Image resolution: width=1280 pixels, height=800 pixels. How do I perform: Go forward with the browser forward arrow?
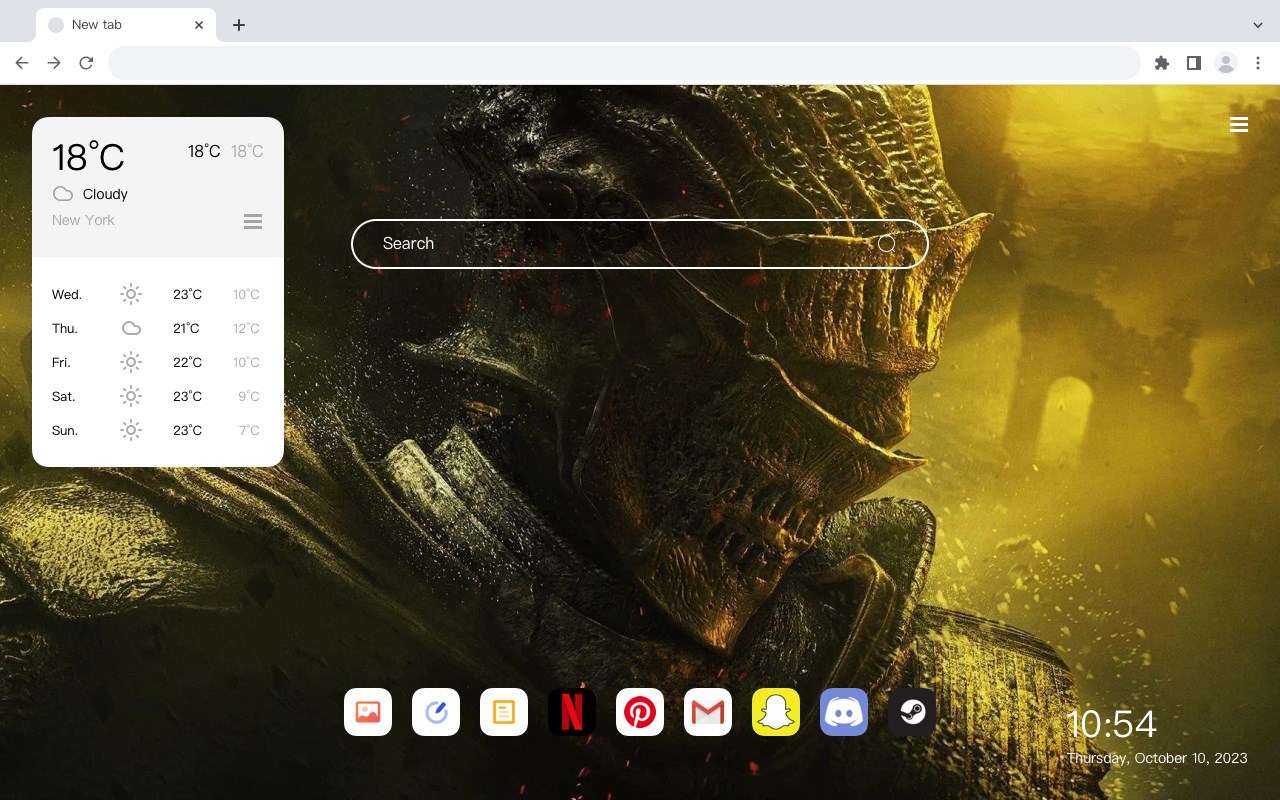(54, 63)
